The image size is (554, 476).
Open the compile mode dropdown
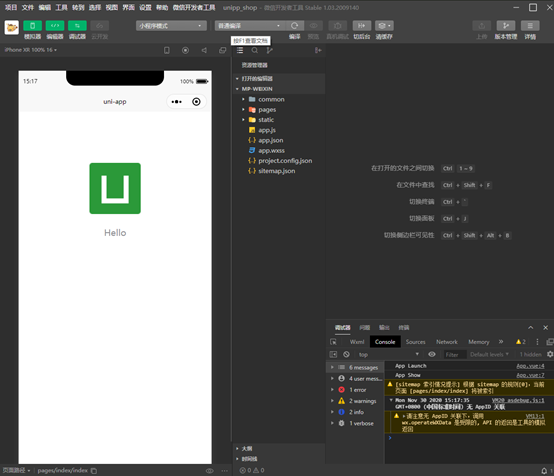coord(249,26)
